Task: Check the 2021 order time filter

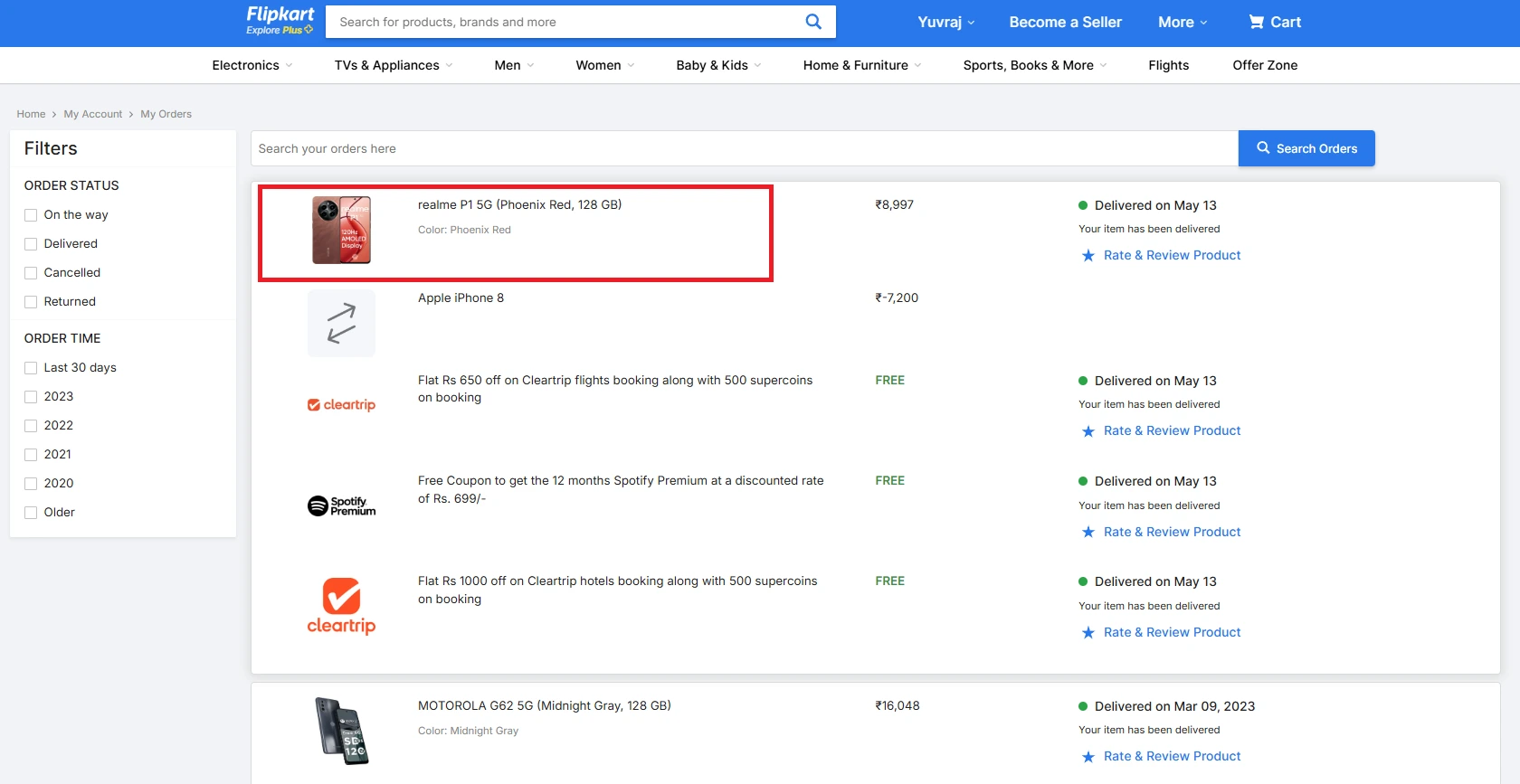Action: click(31, 455)
